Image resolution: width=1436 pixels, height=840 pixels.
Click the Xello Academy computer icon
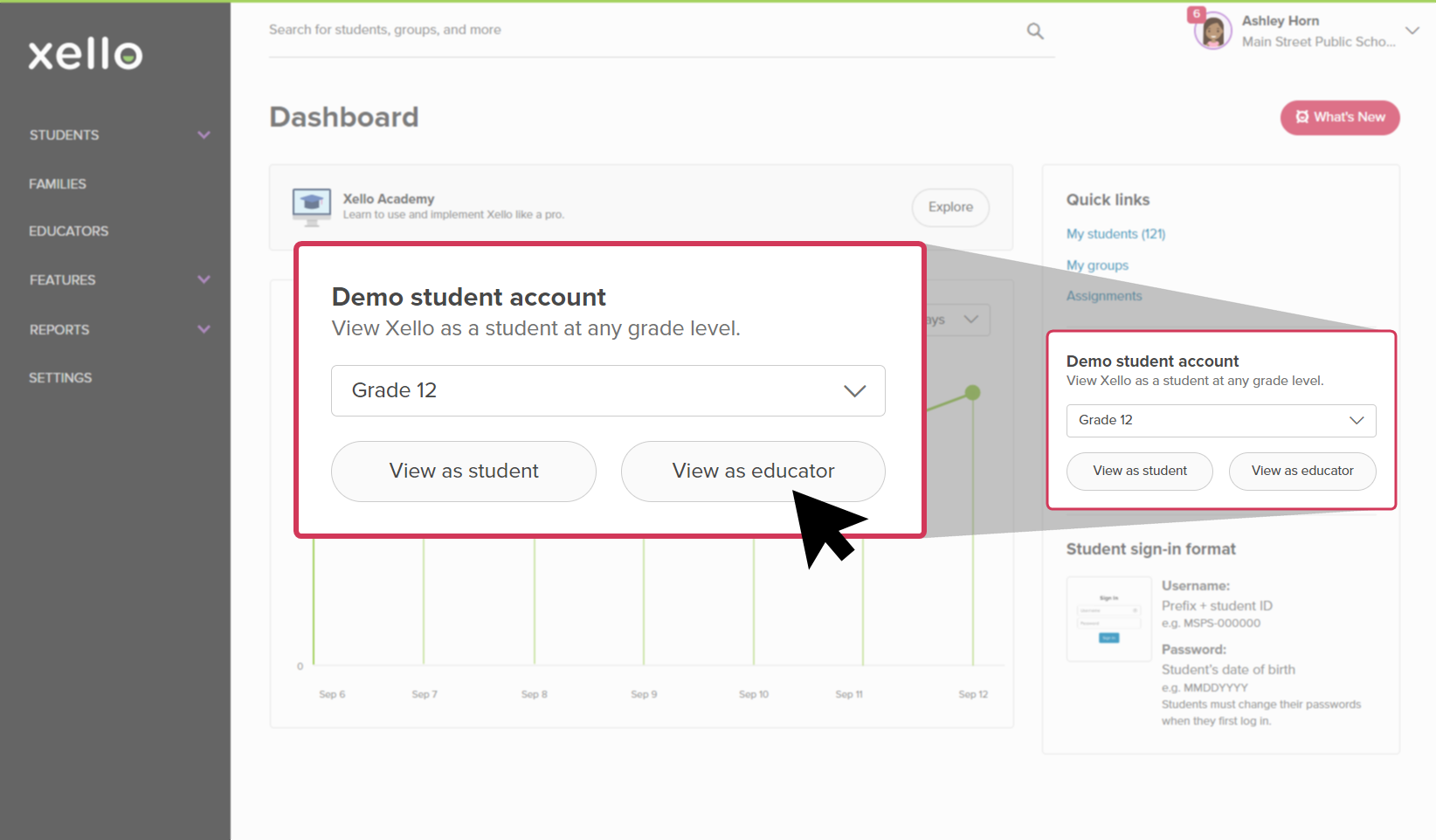311,207
